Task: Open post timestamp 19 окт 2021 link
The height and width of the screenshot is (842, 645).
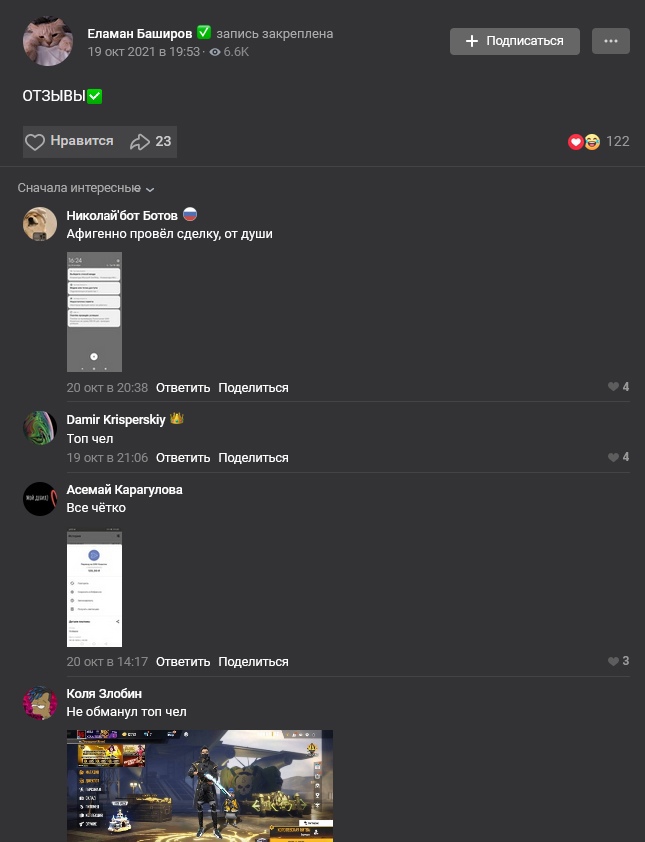Action: 143,52
